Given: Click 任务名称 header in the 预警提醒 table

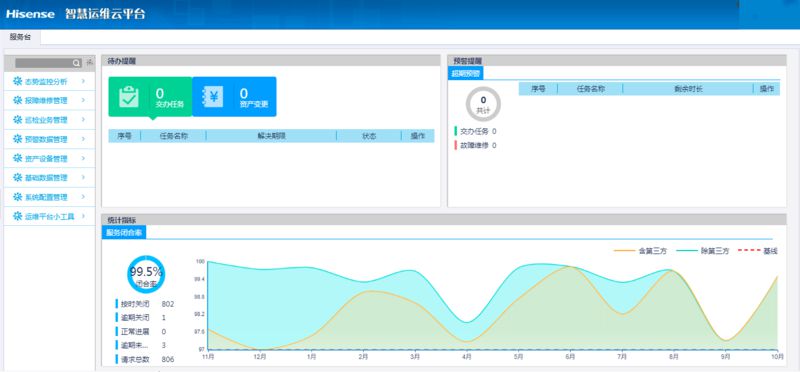Looking at the screenshot, I should coord(591,89).
